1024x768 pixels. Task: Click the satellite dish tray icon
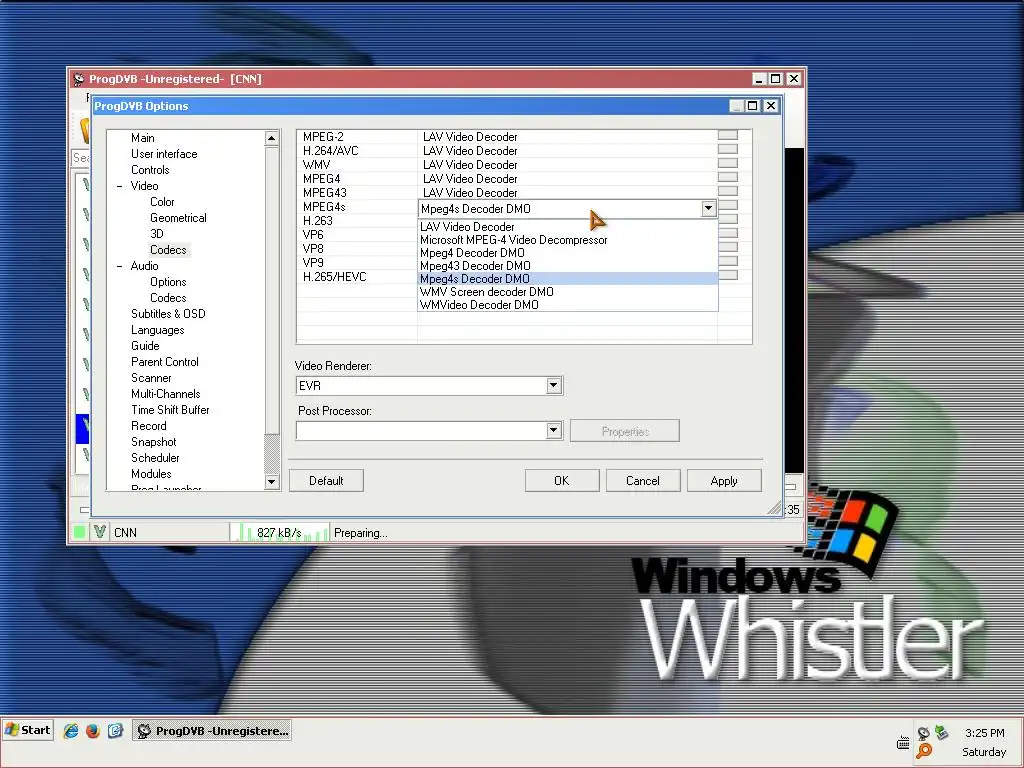[x=923, y=733]
